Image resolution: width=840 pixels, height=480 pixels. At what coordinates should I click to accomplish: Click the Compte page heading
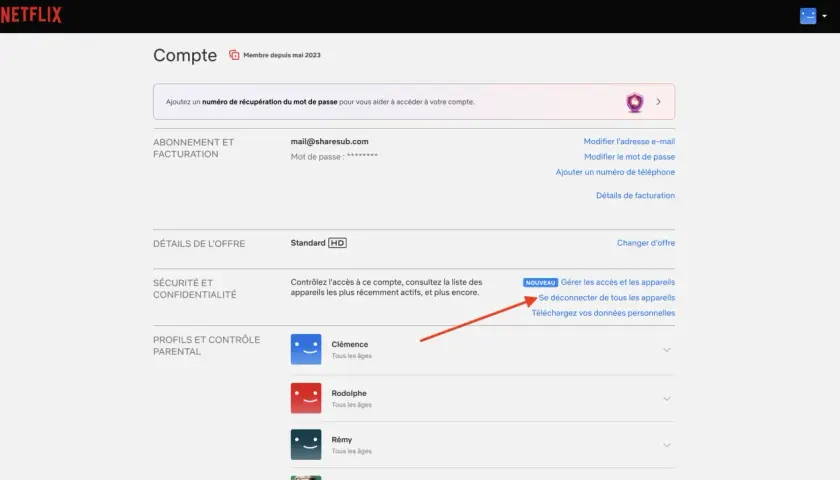click(185, 55)
